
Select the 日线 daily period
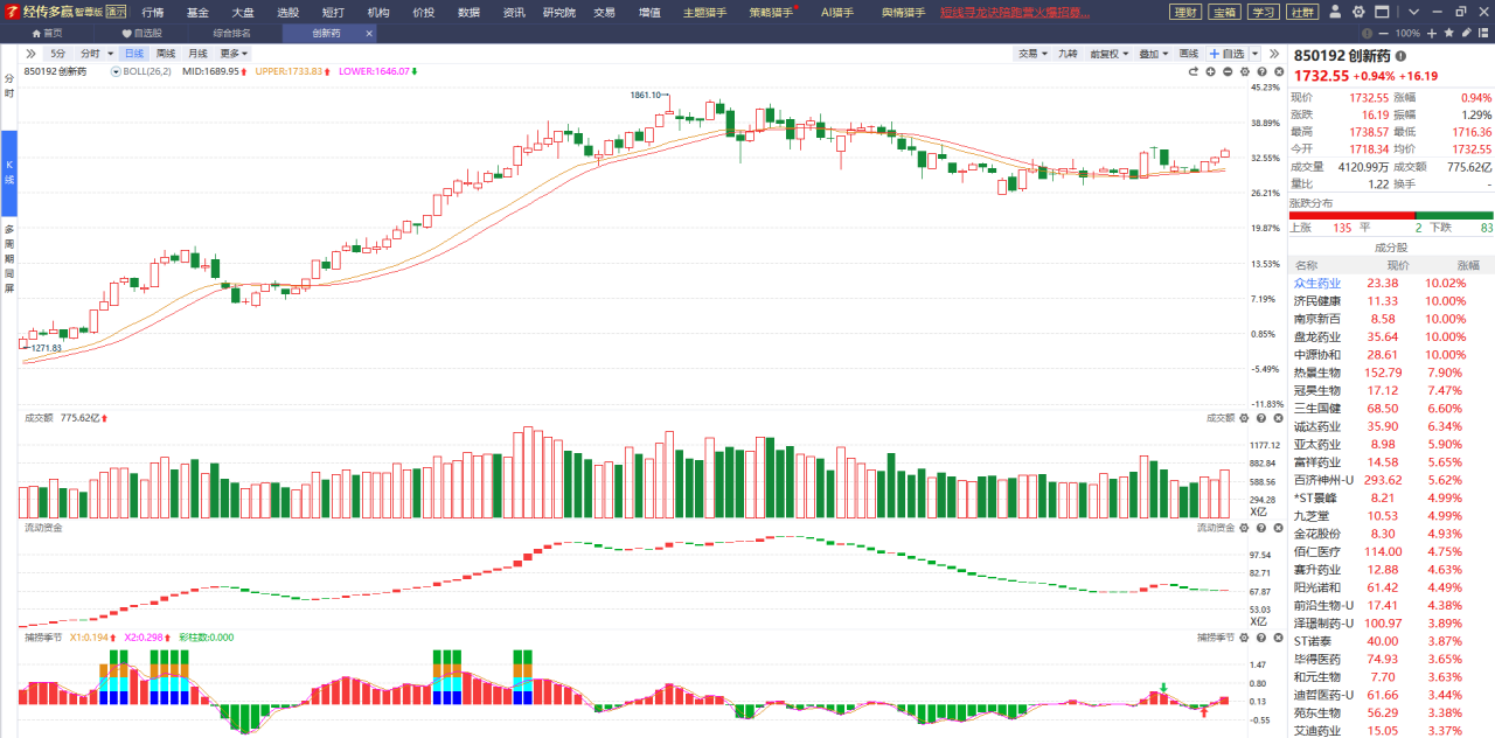click(x=133, y=53)
